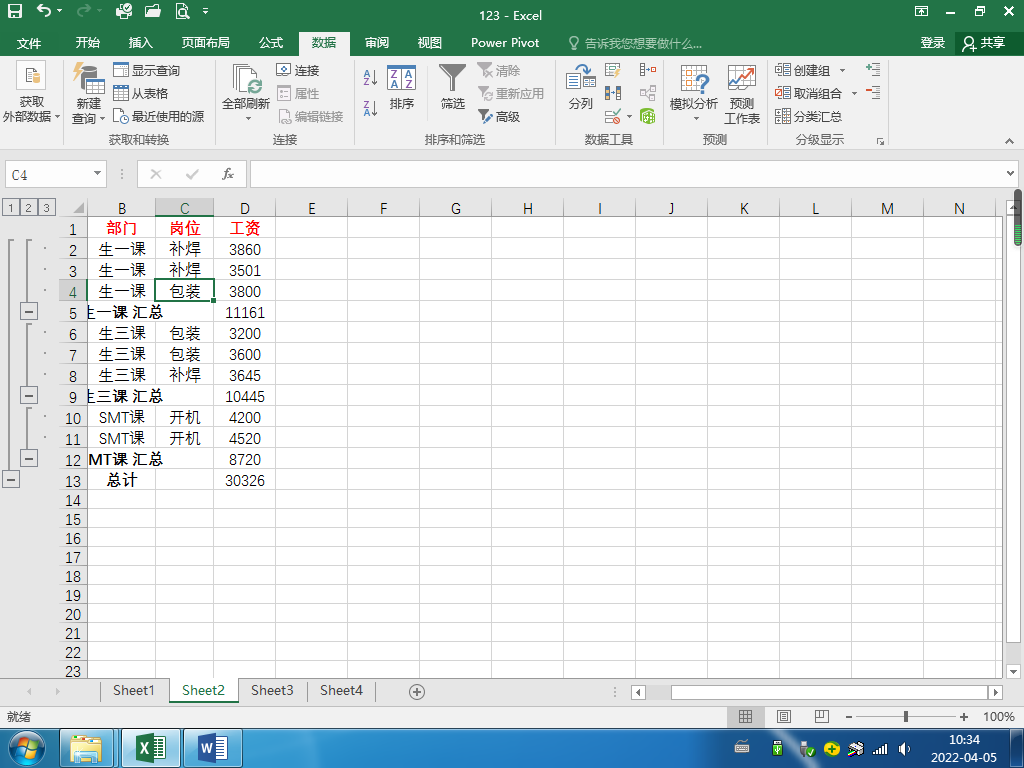Open the Power Pivot tab
Image resolution: width=1024 pixels, height=768 pixels.
pos(505,43)
